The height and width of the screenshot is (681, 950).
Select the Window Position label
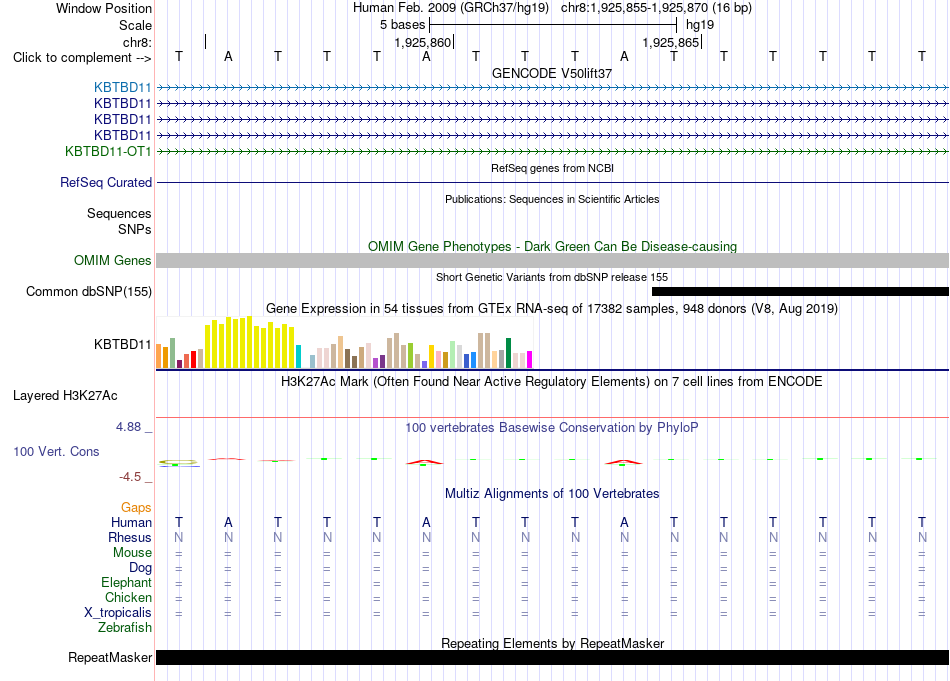(104, 8)
